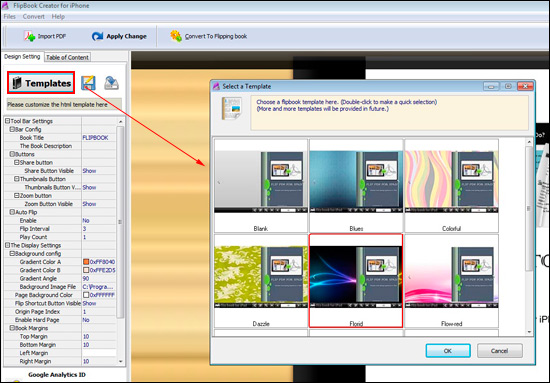Screen dimensions: 550x383
Task: Select the Blank template thumbnail
Action: tap(261, 186)
